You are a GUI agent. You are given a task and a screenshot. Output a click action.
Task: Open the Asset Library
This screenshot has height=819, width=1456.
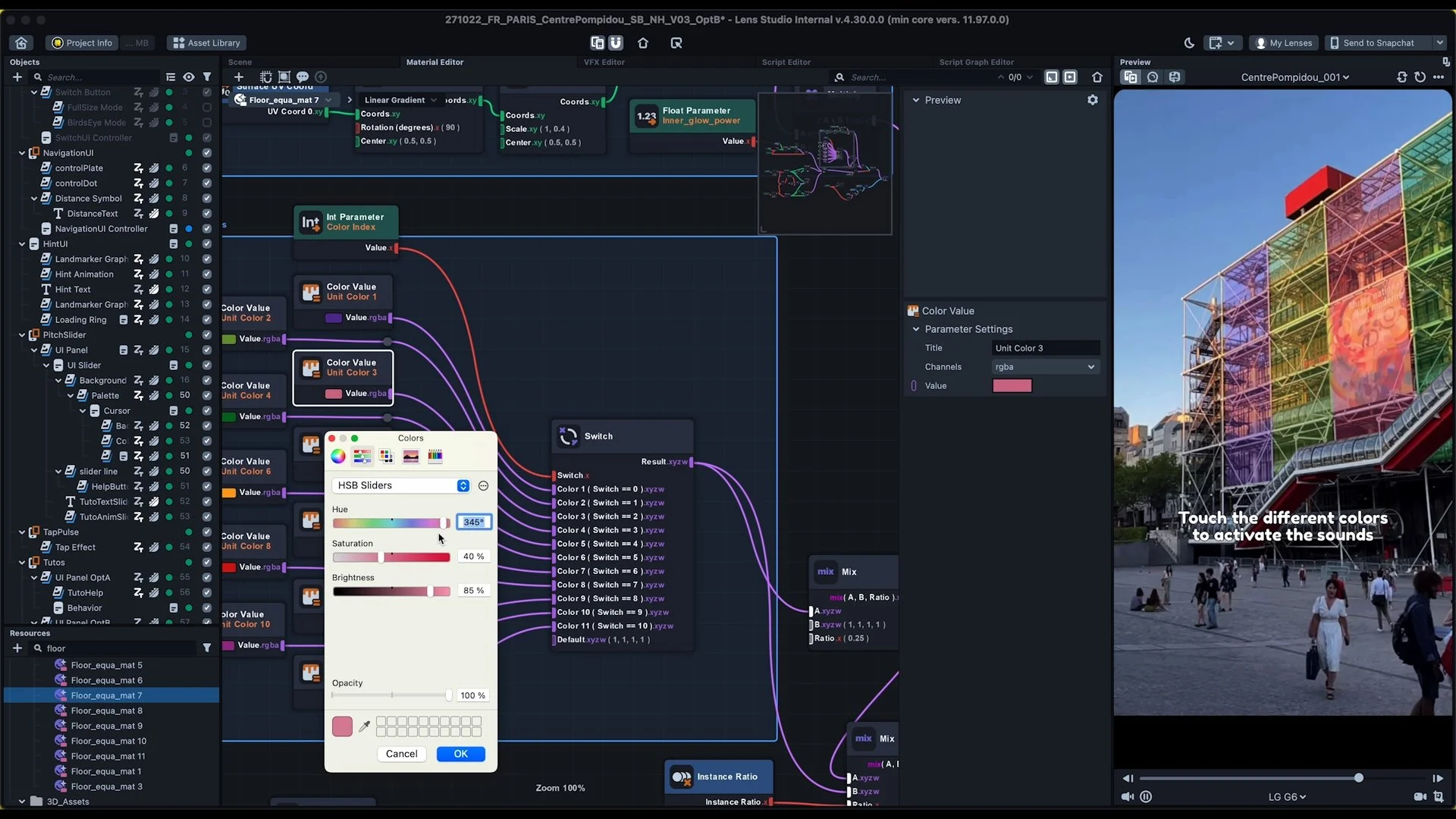(x=206, y=43)
